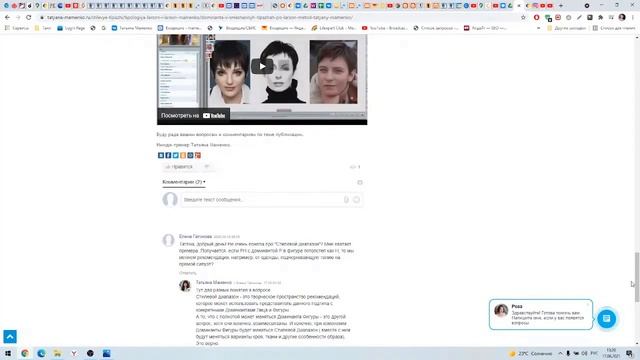The height and width of the screenshot is (360, 640).
Task: Open the Apps shortcut in bookmarks bar
Action: pyautogui.click(x=18, y=28)
